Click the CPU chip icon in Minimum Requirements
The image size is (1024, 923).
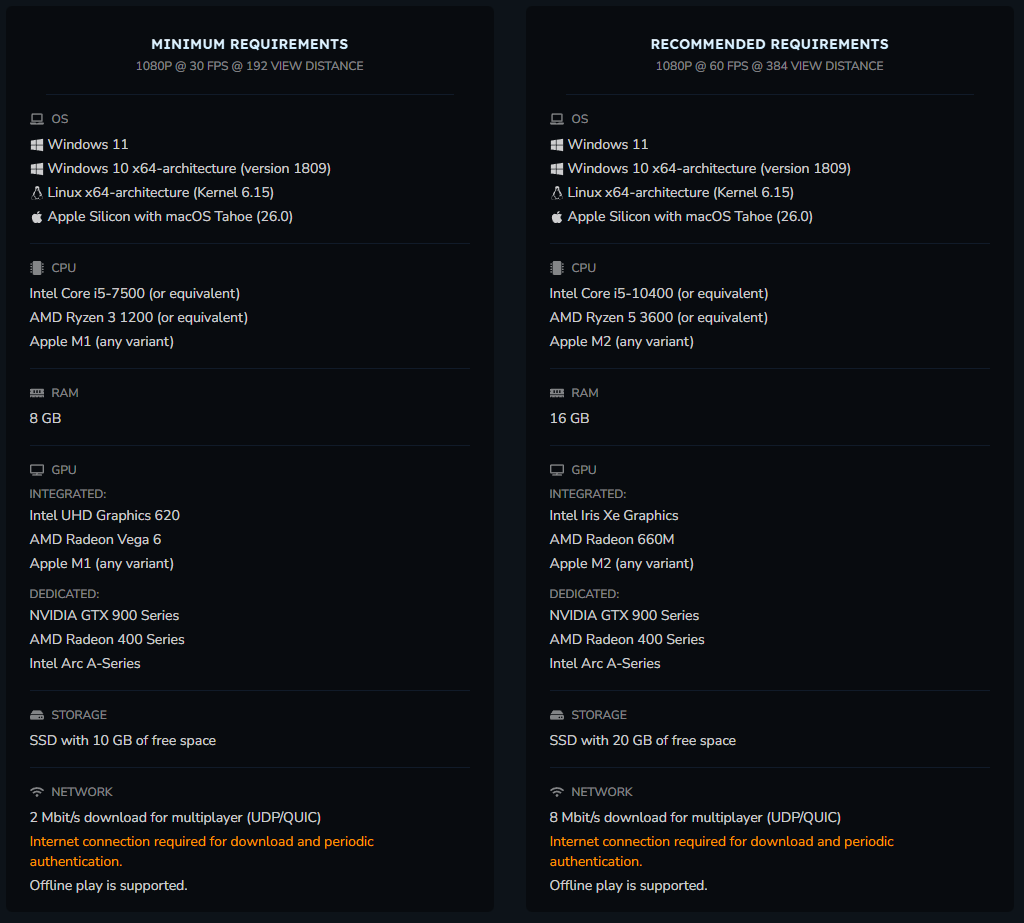click(x=37, y=268)
